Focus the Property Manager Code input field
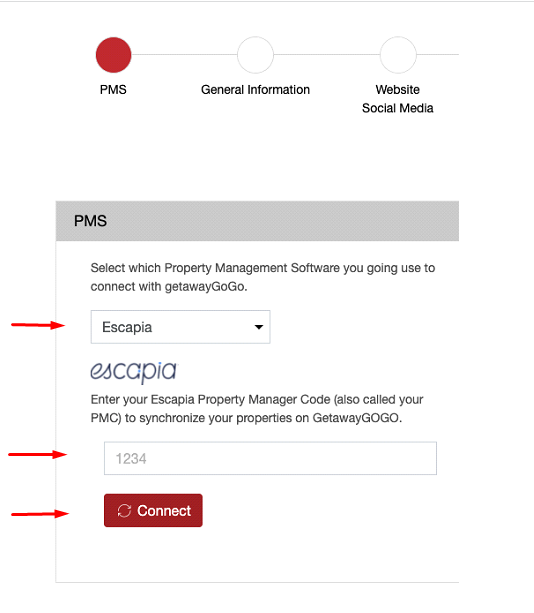Image resolution: width=534 pixels, height=613 pixels. click(271, 458)
